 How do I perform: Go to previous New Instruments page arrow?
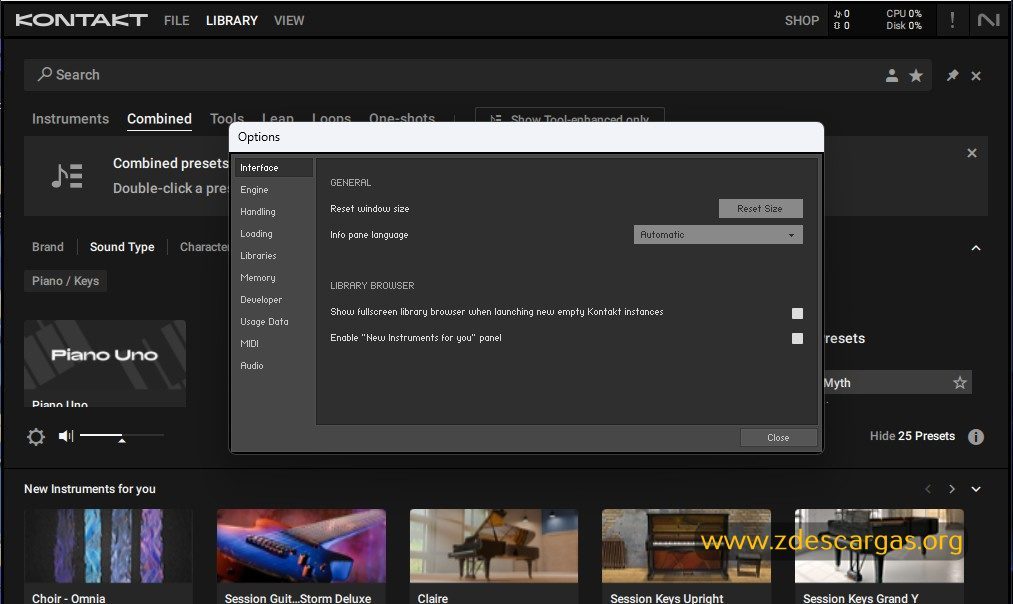(x=928, y=489)
